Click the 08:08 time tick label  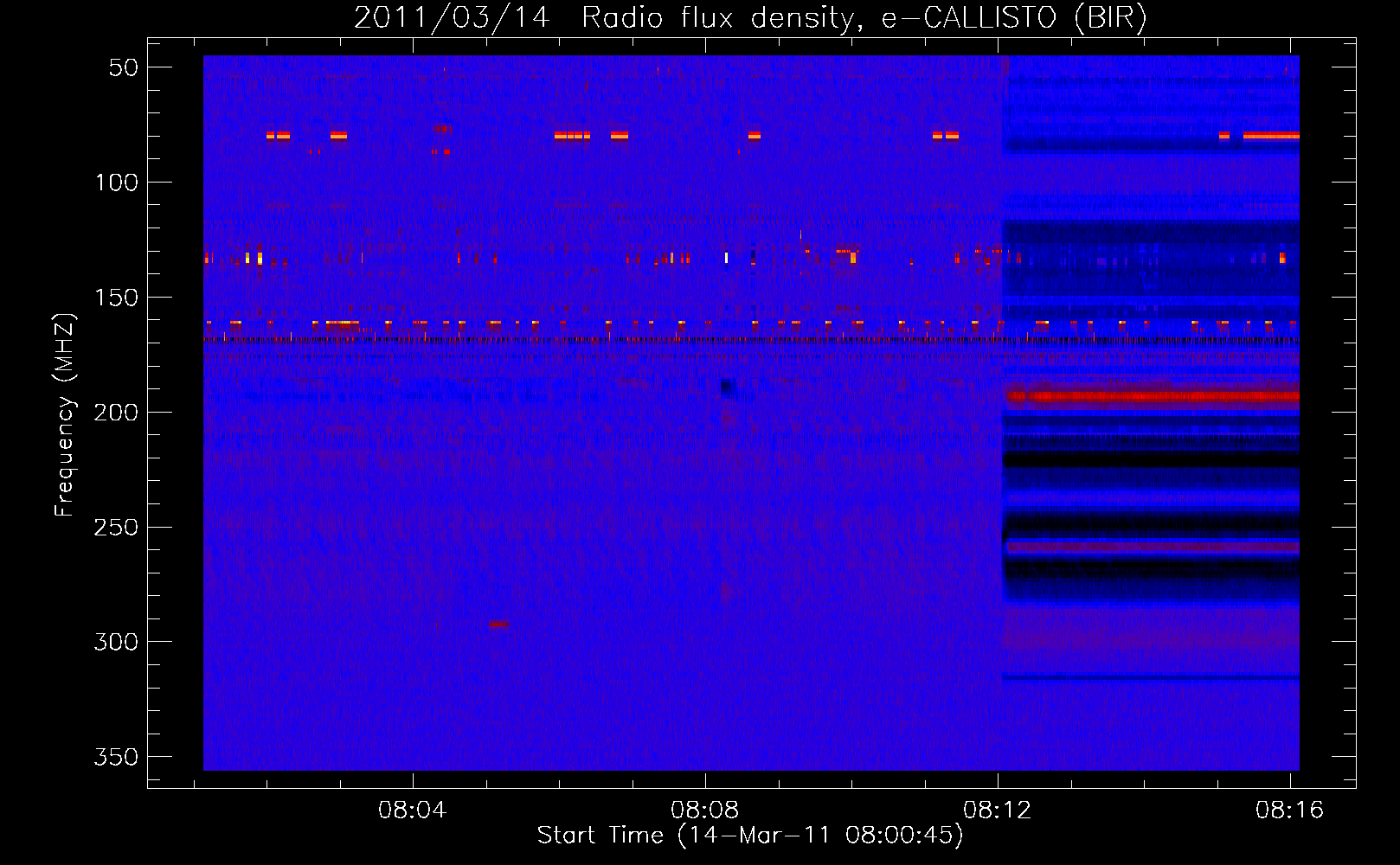click(705, 810)
